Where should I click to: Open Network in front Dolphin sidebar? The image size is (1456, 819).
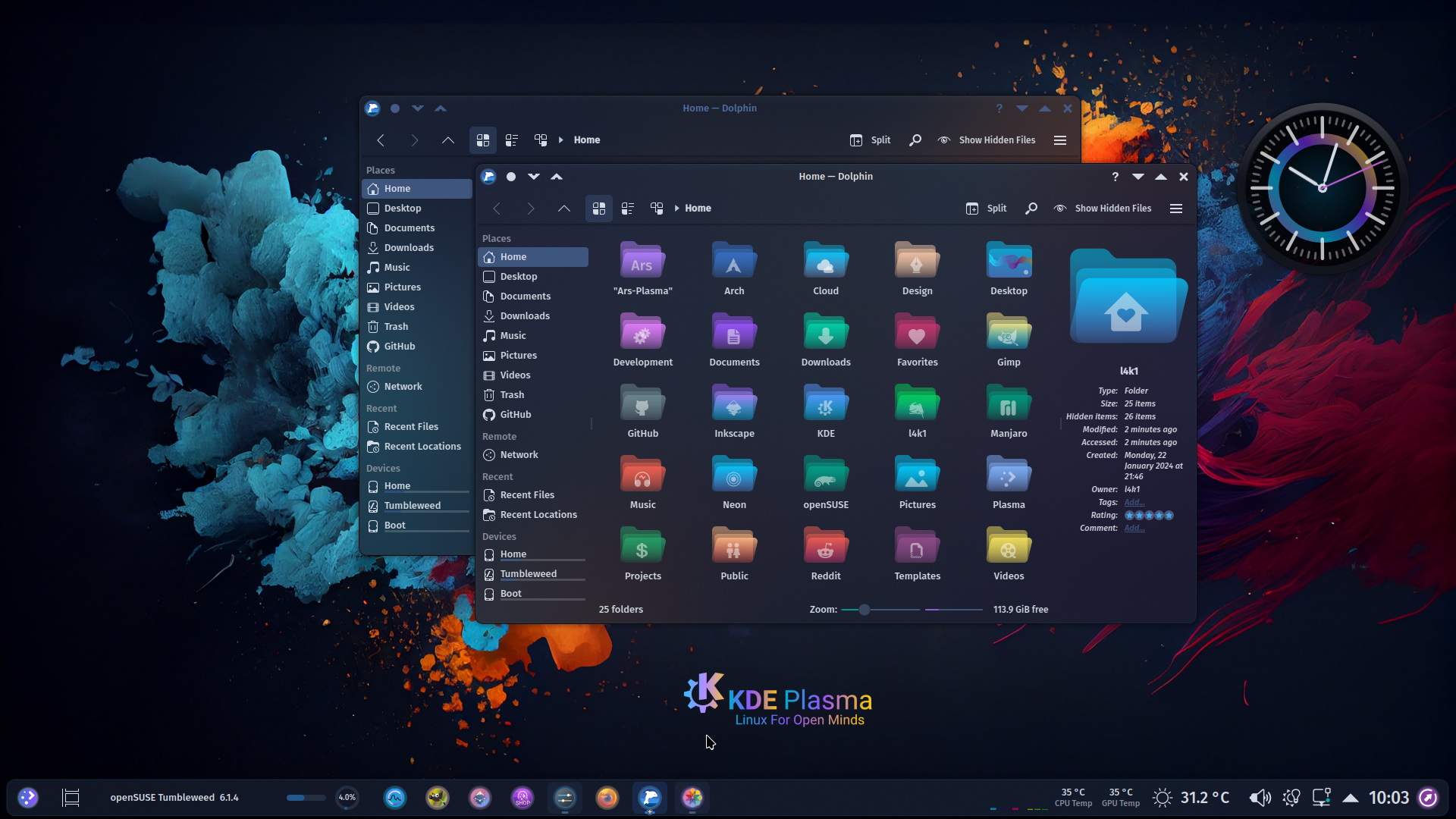point(532,454)
